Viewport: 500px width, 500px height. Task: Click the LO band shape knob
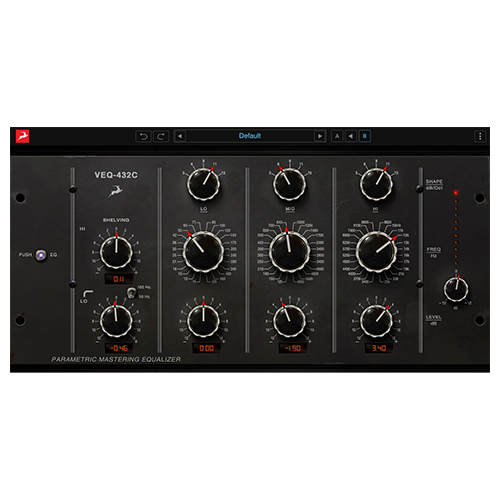203,184
